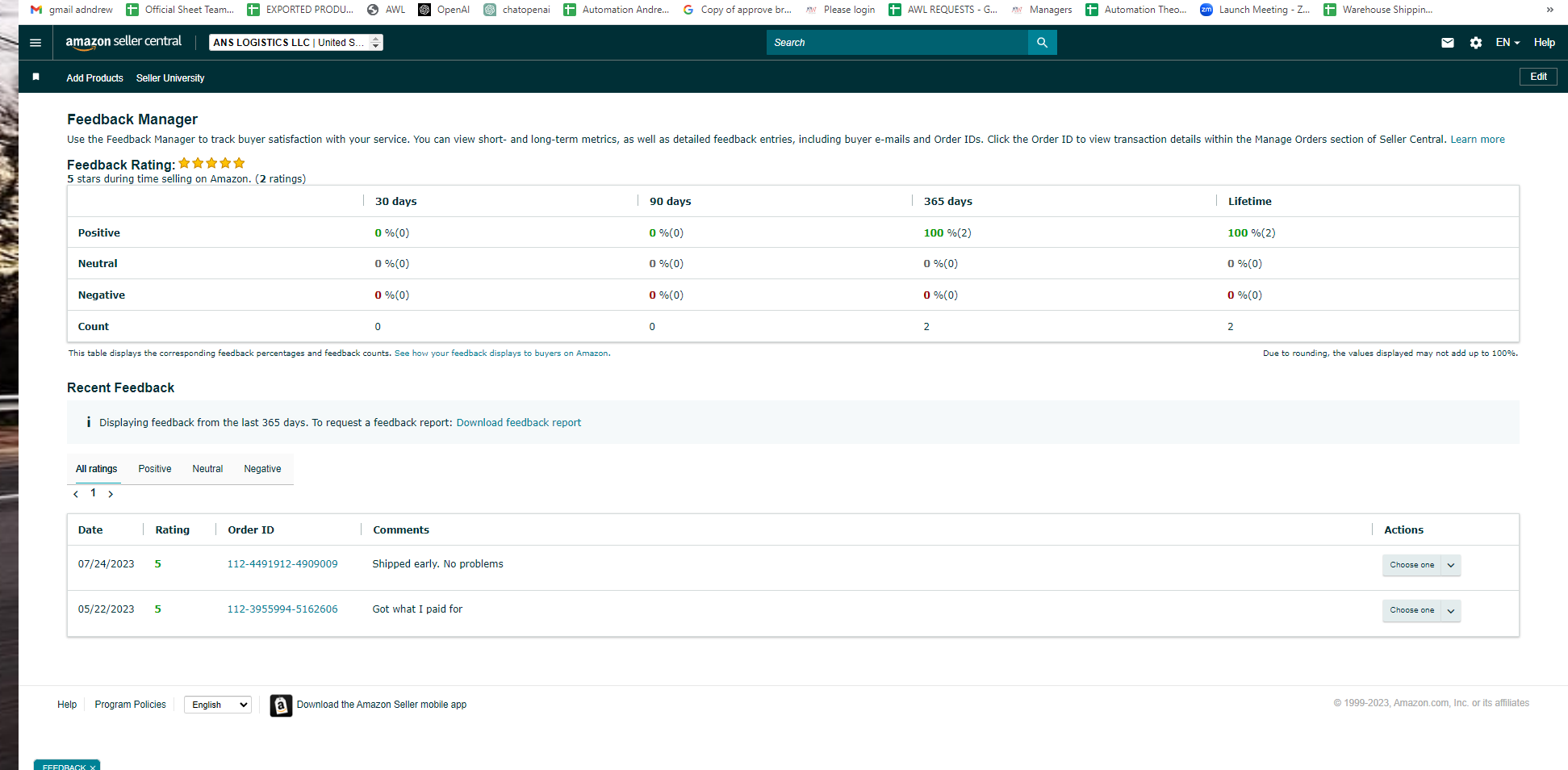Image resolution: width=1568 pixels, height=770 pixels.
Task: Open the Seller University menu item
Action: pyautogui.click(x=170, y=78)
